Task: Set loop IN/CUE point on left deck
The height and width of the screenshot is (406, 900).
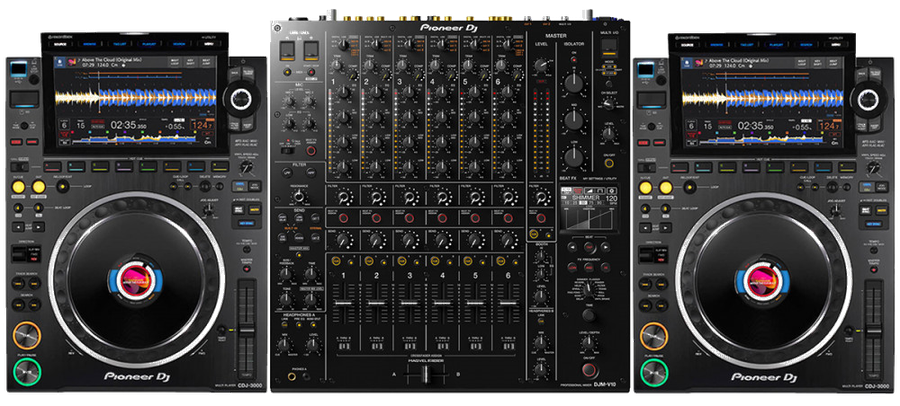Action: point(19,187)
